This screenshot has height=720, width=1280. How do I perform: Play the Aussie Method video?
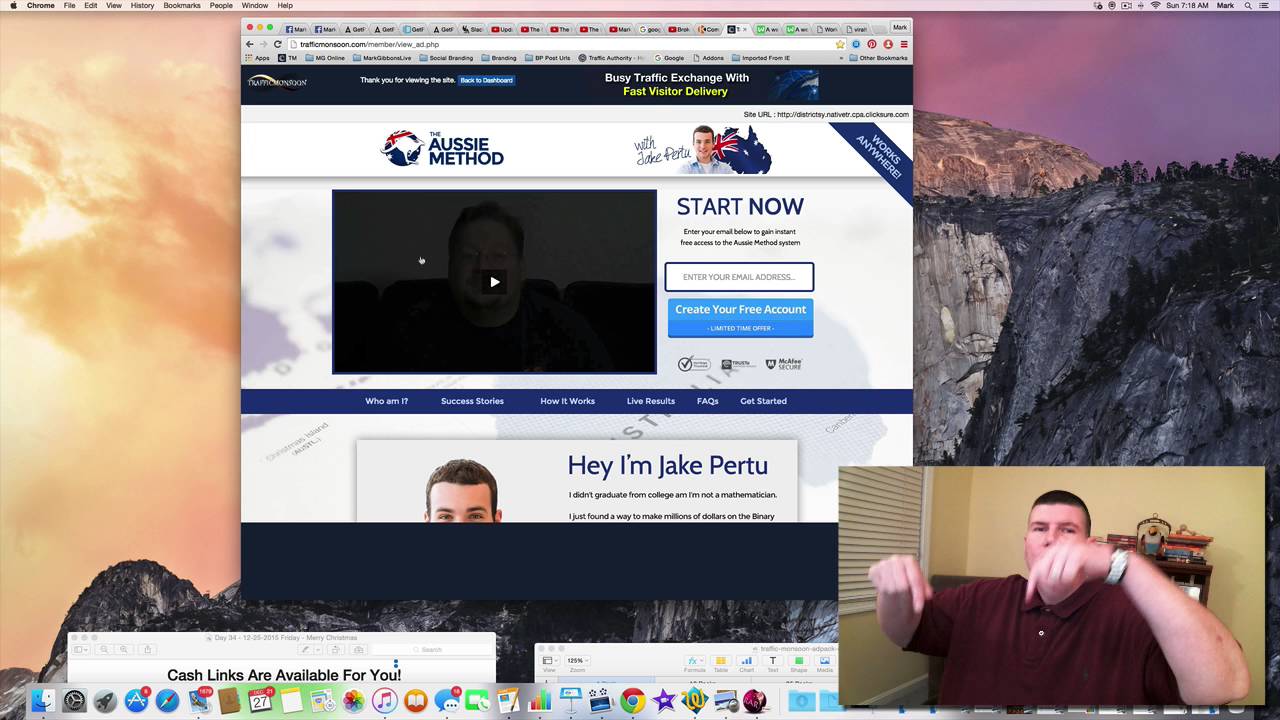(494, 282)
